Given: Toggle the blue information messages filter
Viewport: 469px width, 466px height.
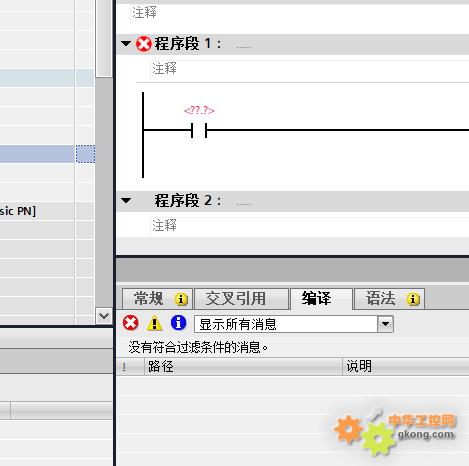Looking at the screenshot, I should 179,323.
